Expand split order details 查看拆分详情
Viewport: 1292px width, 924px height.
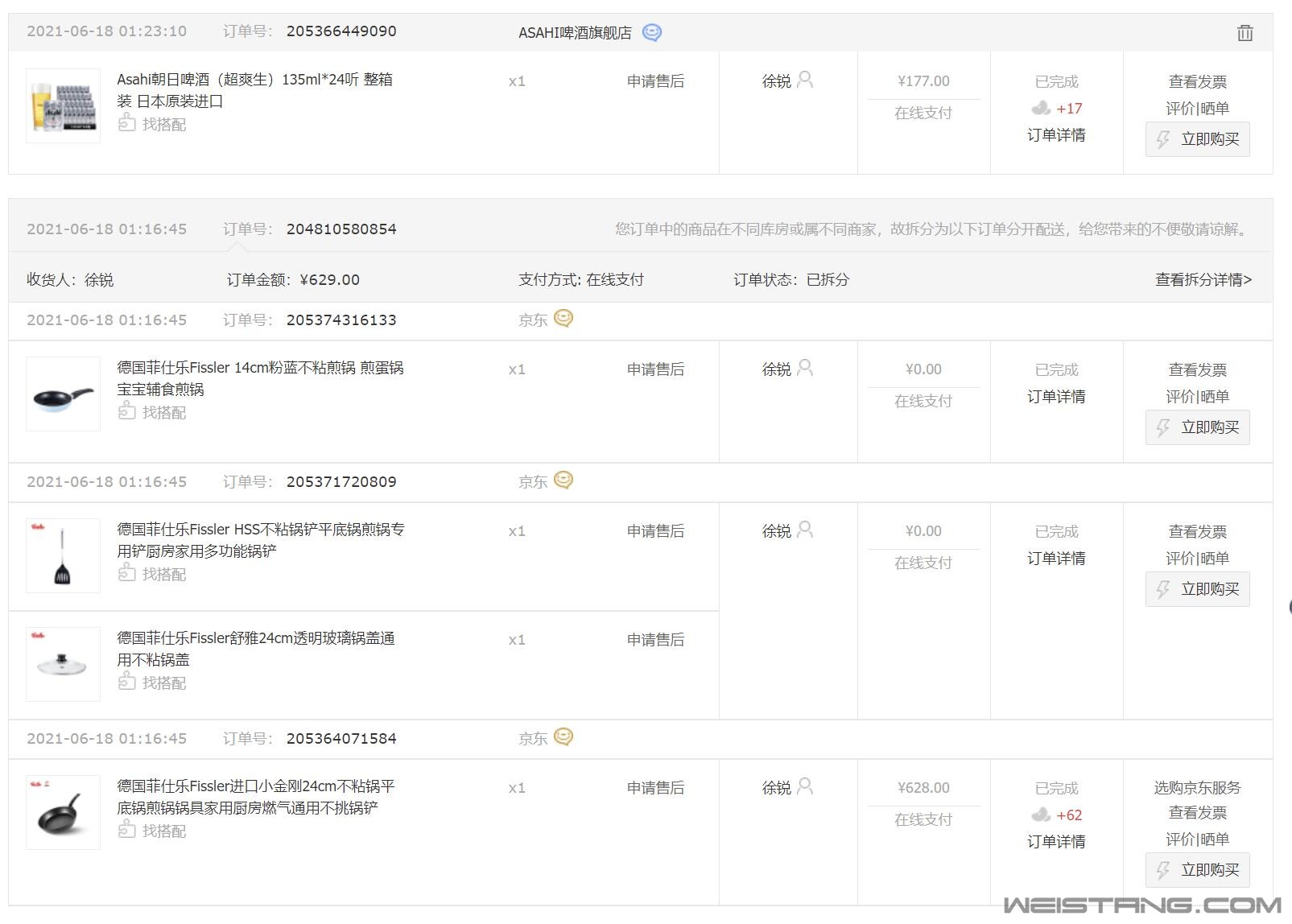coord(1203,279)
